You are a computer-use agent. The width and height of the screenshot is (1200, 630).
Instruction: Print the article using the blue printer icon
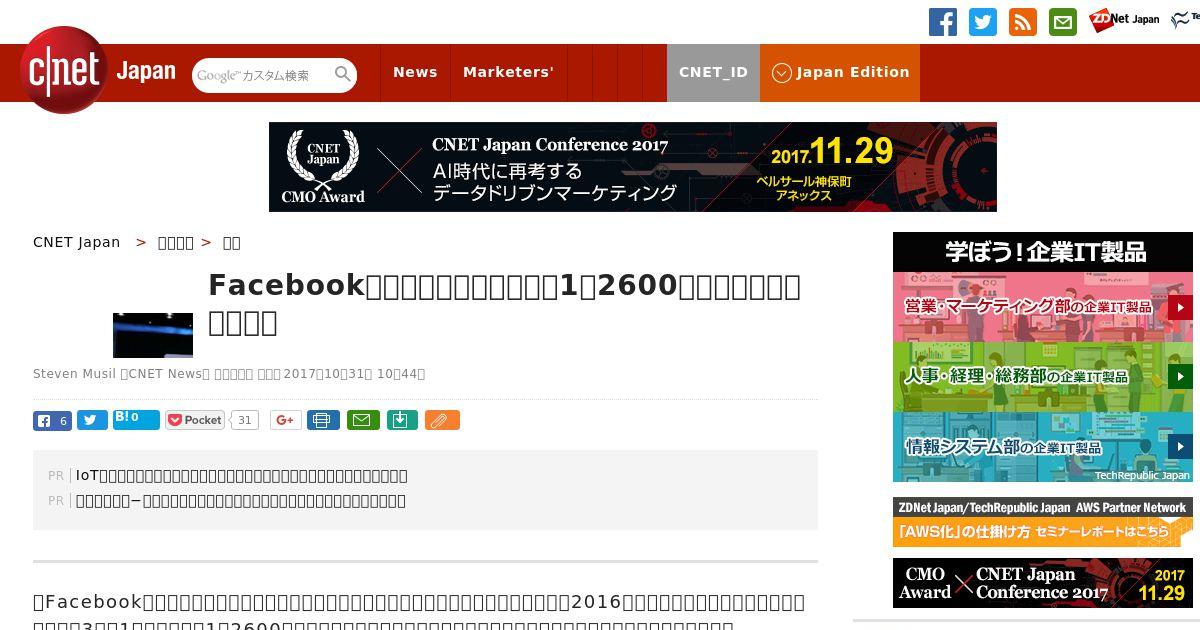pos(323,420)
